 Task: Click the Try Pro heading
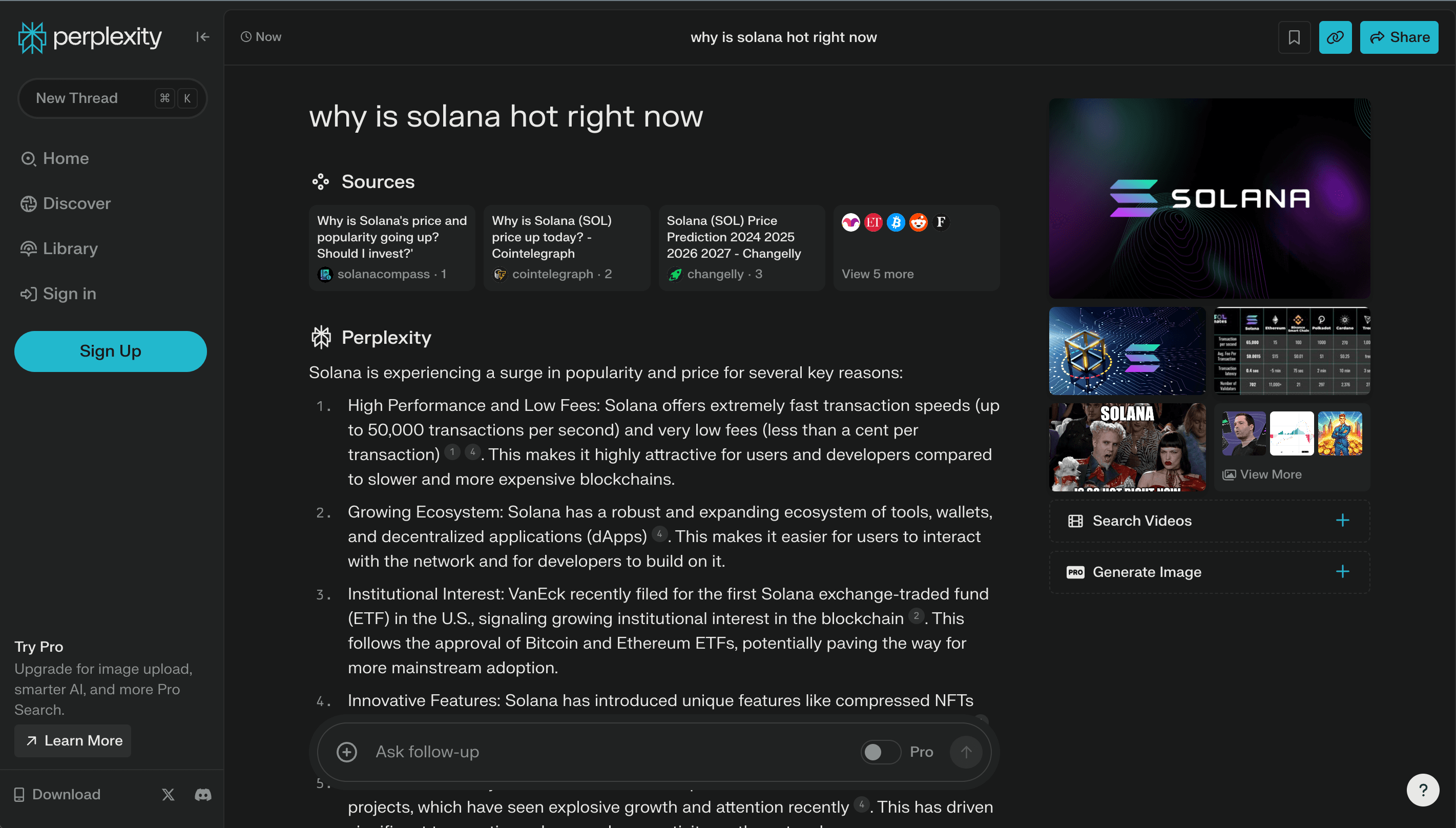[x=38, y=647]
